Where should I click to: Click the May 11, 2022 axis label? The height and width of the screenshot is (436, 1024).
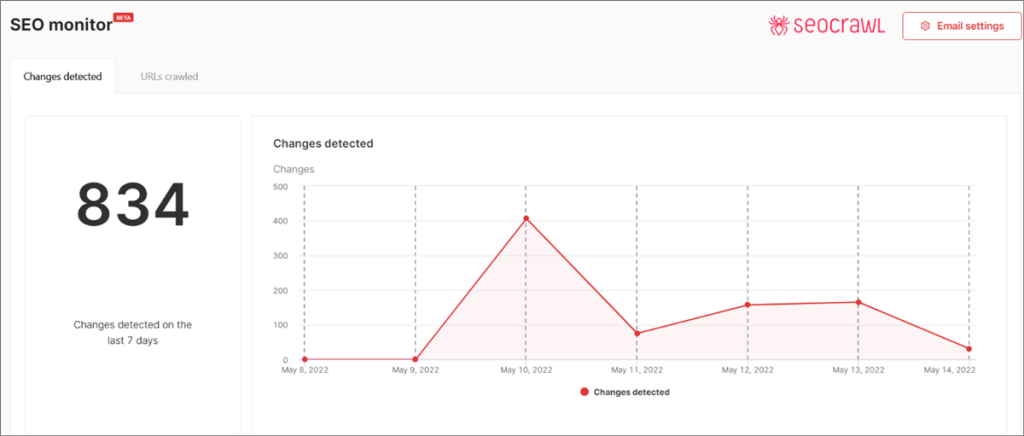click(637, 370)
